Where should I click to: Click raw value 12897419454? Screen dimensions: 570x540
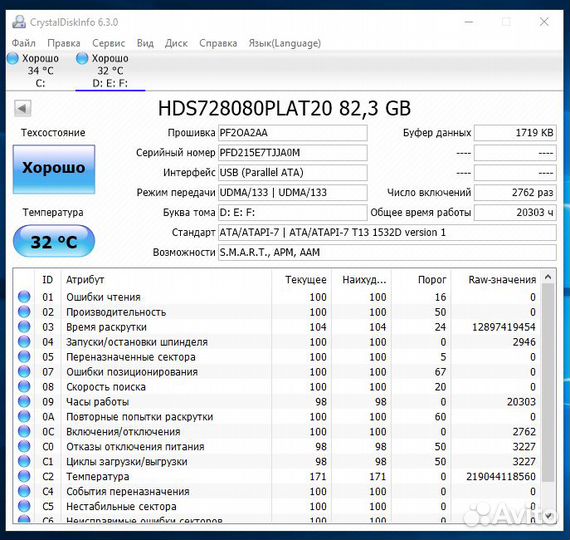[503, 327]
